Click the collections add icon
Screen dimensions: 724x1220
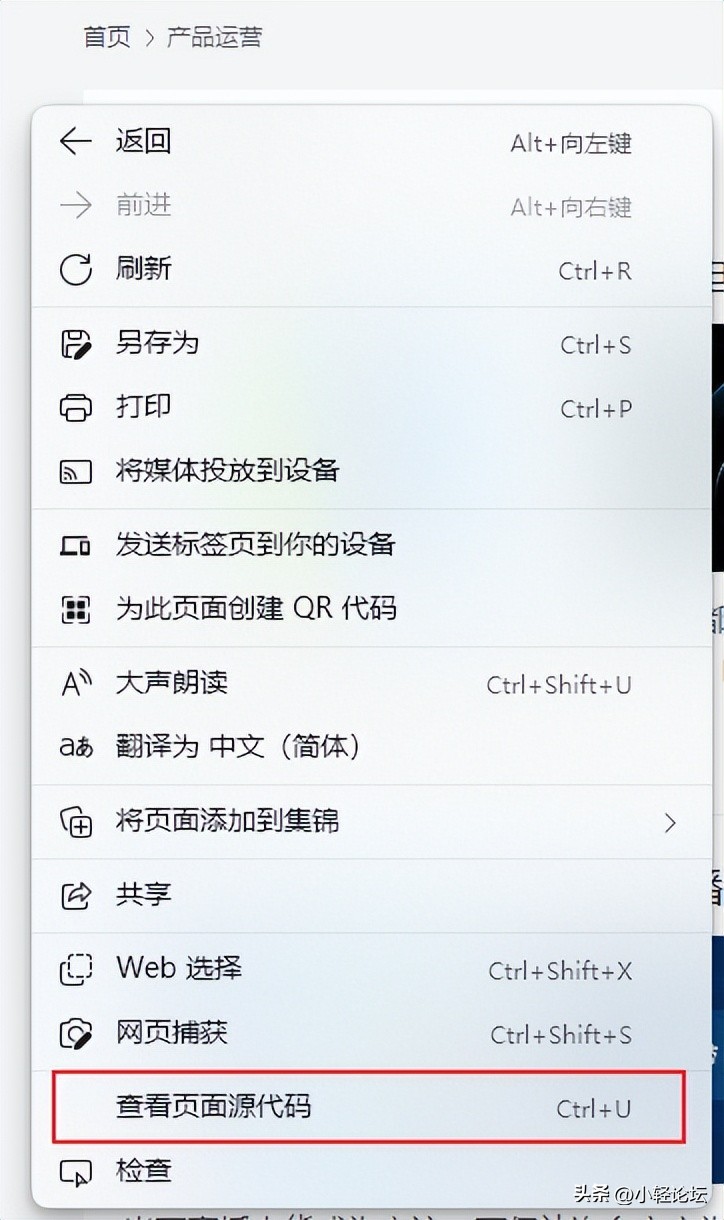pyautogui.click(x=76, y=822)
